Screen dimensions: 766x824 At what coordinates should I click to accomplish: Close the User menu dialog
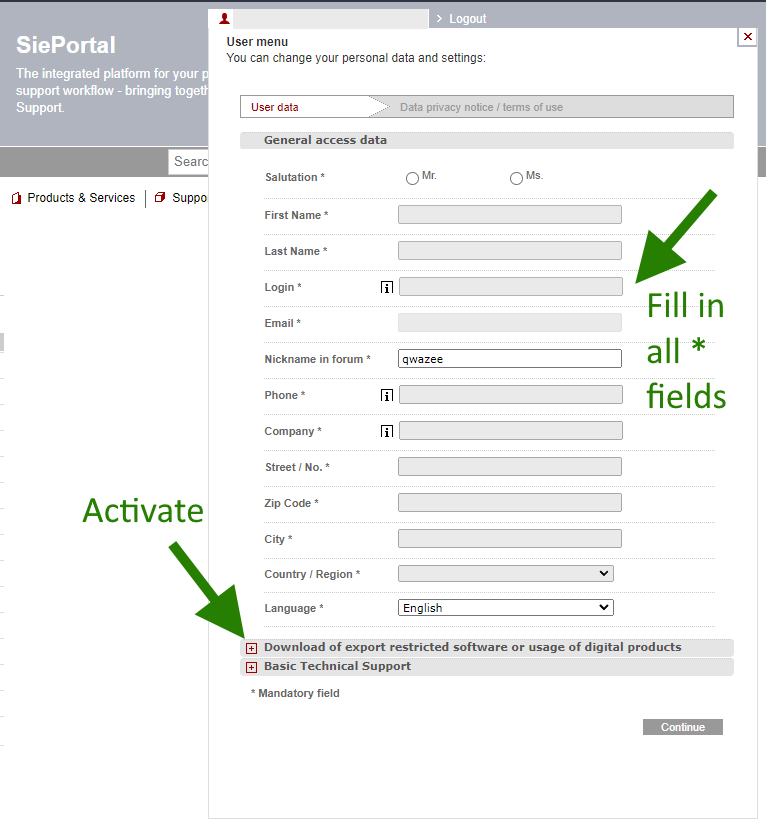[747, 37]
